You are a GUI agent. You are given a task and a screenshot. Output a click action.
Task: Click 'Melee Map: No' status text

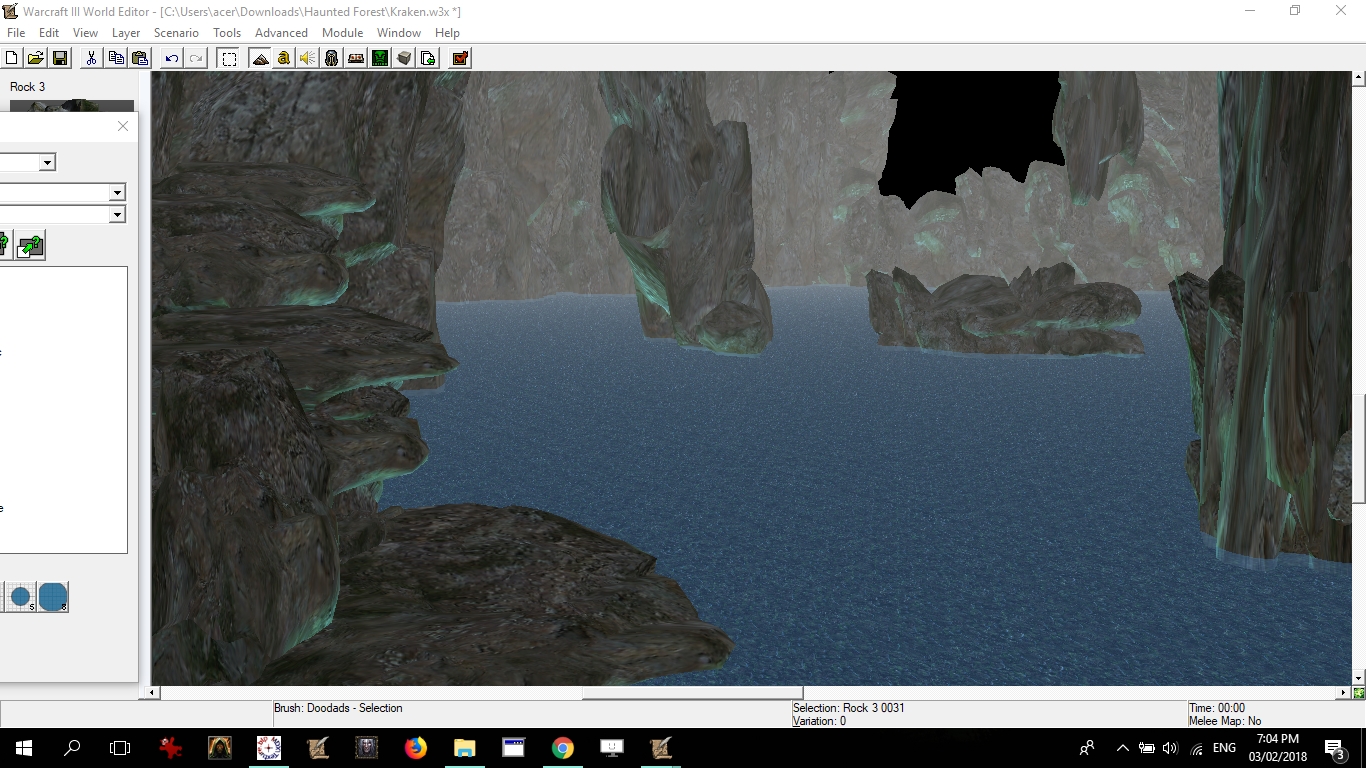tap(1225, 721)
